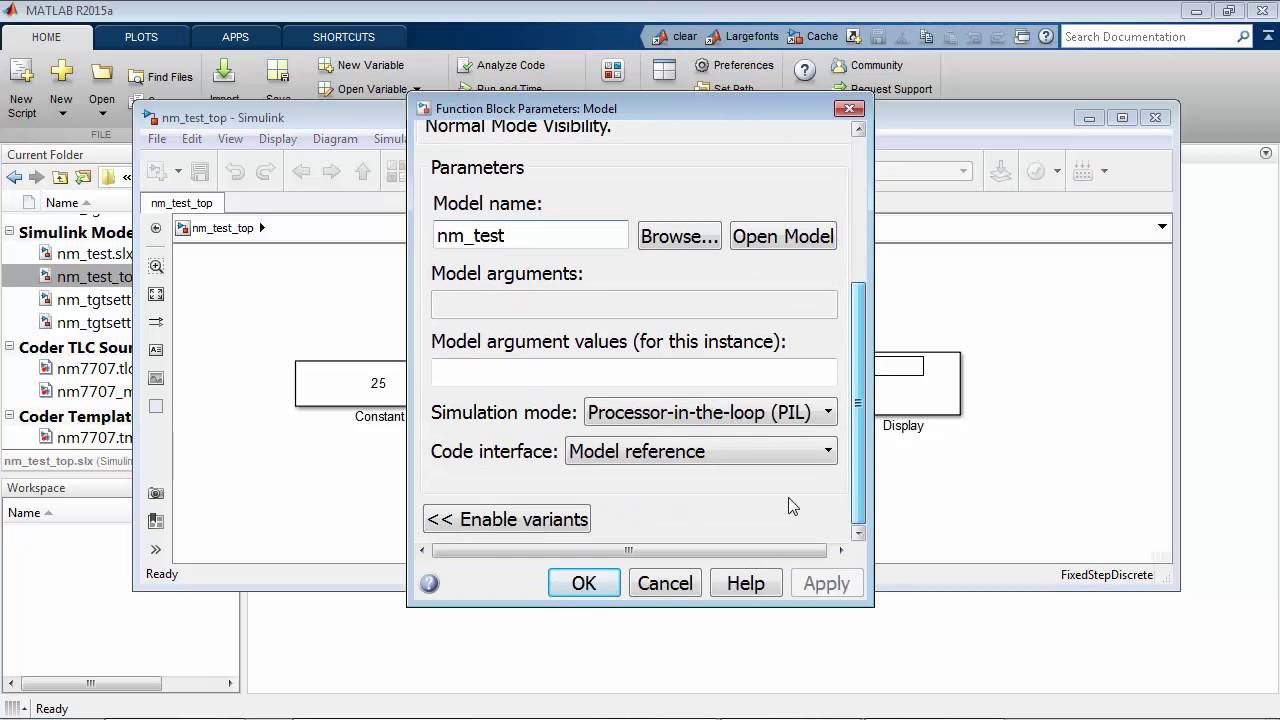Expand Simulink palette double-chevron
Screen dimensions: 1280x720
pyautogui.click(x=156, y=549)
